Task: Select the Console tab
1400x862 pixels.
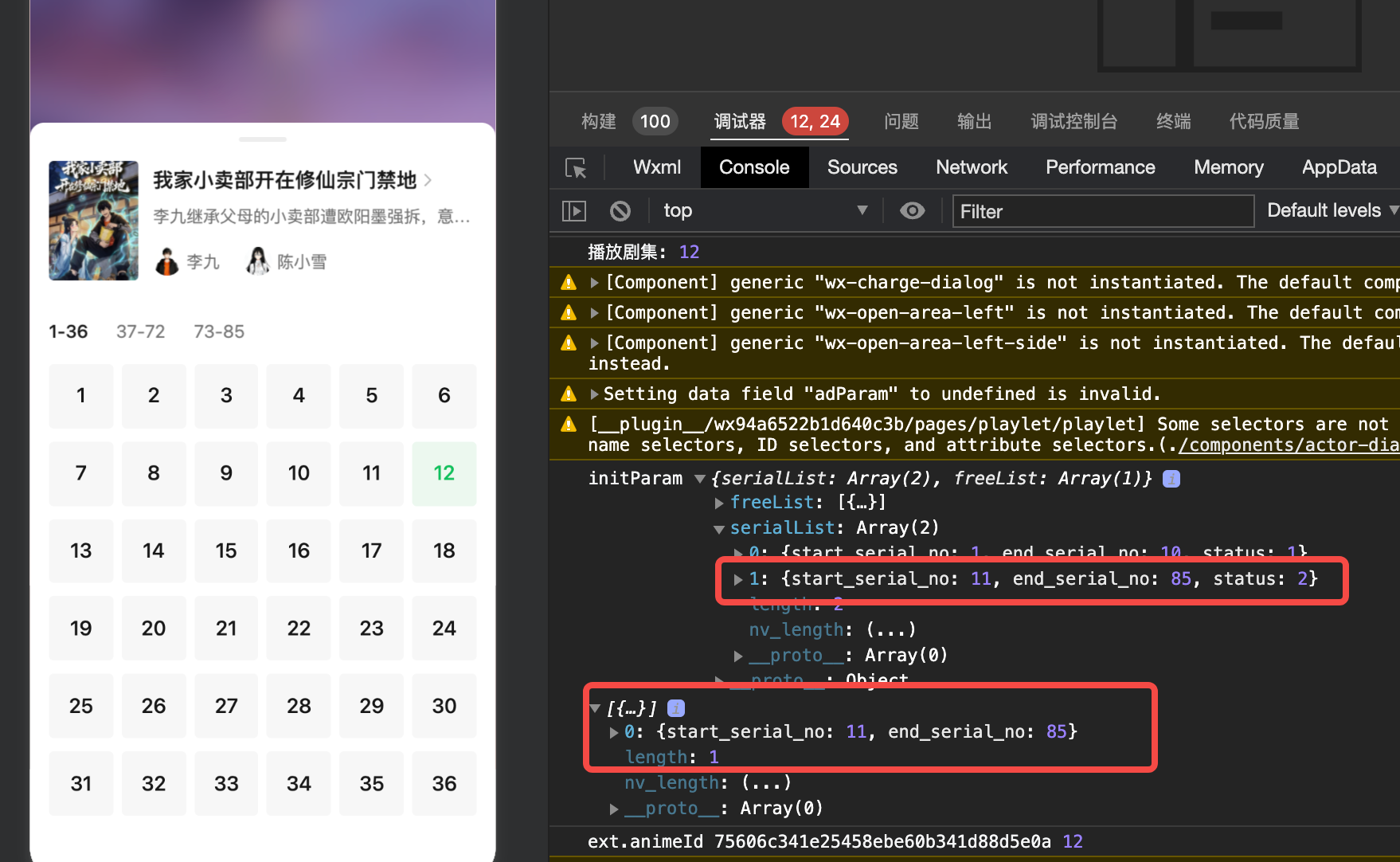Action: [x=754, y=167]
